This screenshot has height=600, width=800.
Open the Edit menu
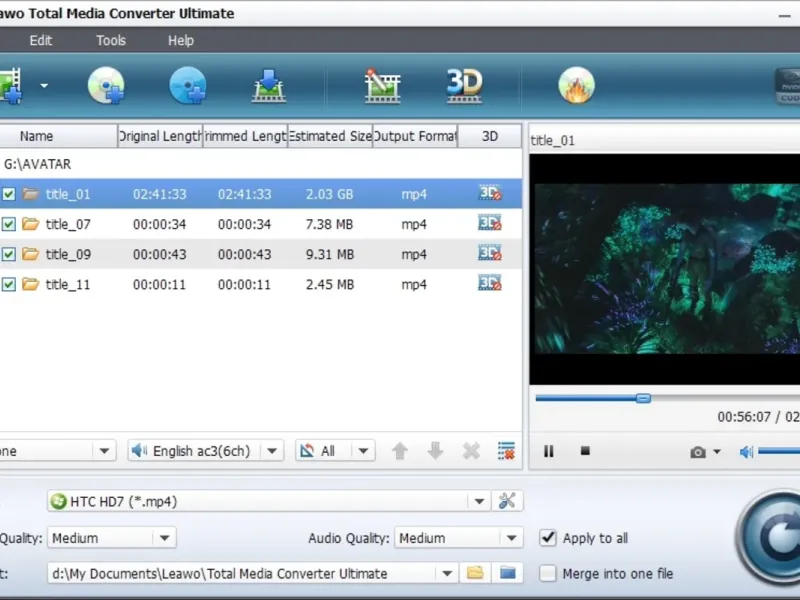click(41, 40)
